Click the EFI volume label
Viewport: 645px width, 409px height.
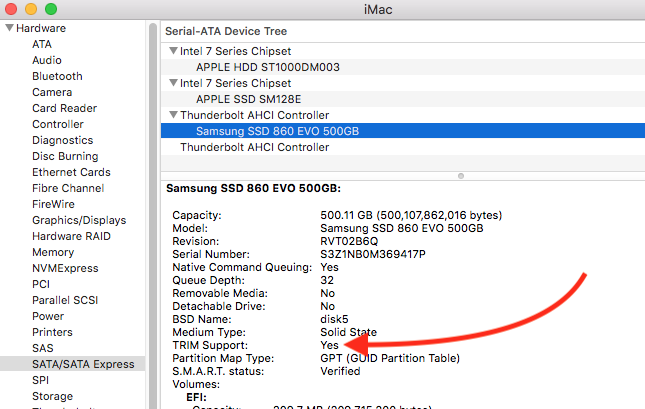click(196, 397)
